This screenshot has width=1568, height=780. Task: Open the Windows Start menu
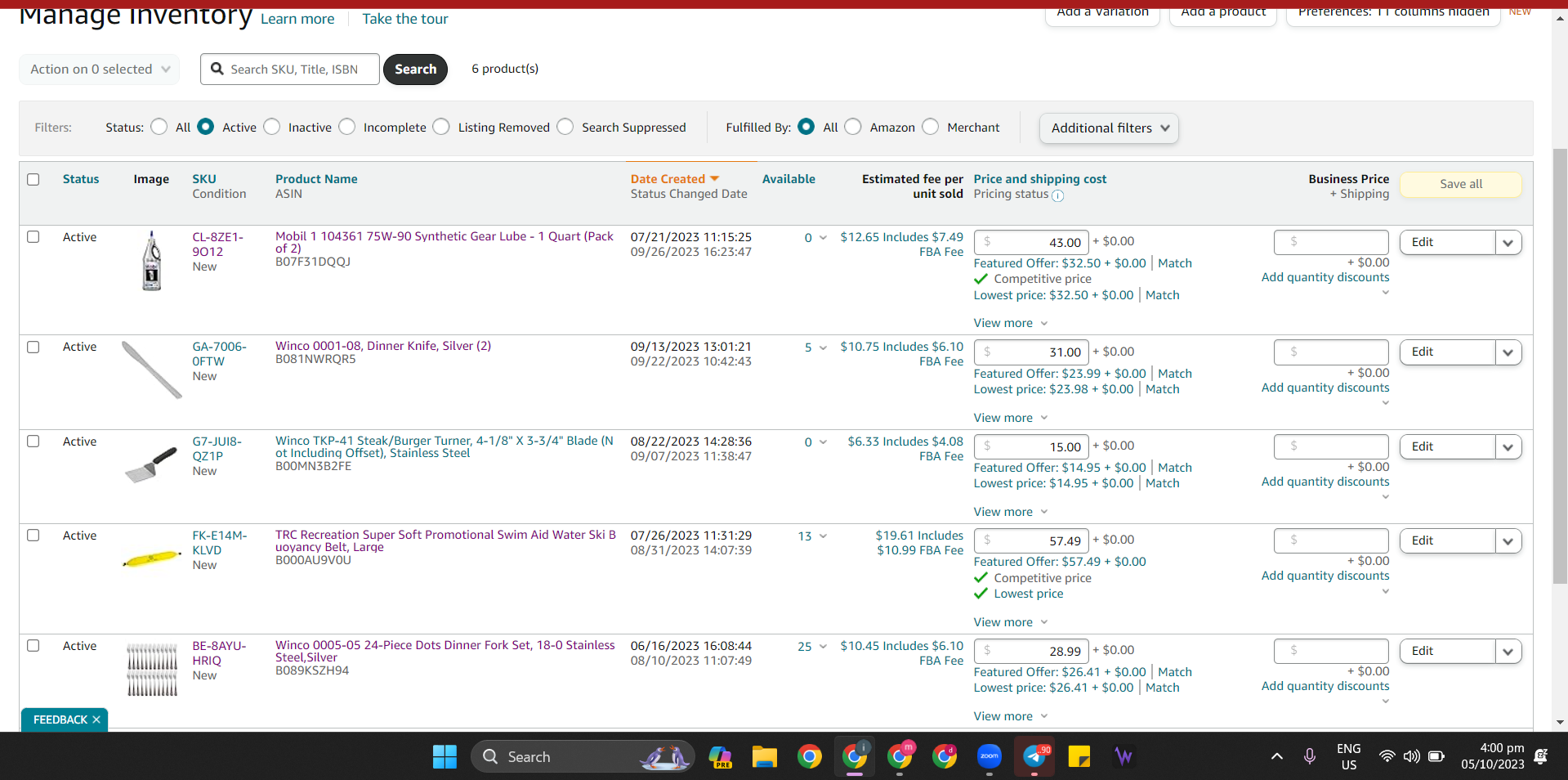pos(444,756)
